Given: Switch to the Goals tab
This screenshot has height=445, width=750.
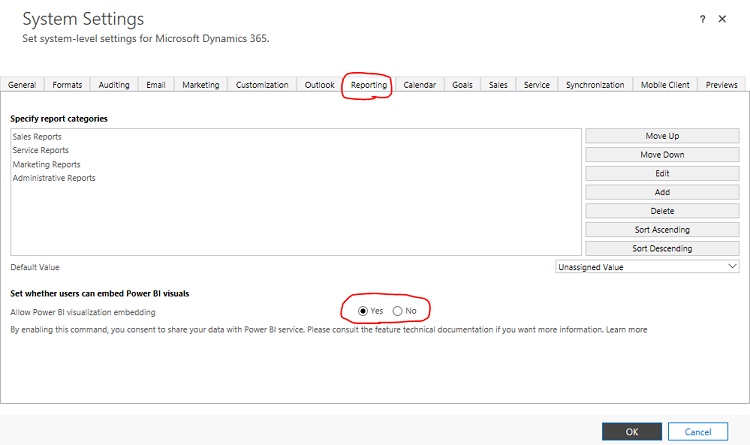Looking at the screenshot, I should [x=463, y=85].
